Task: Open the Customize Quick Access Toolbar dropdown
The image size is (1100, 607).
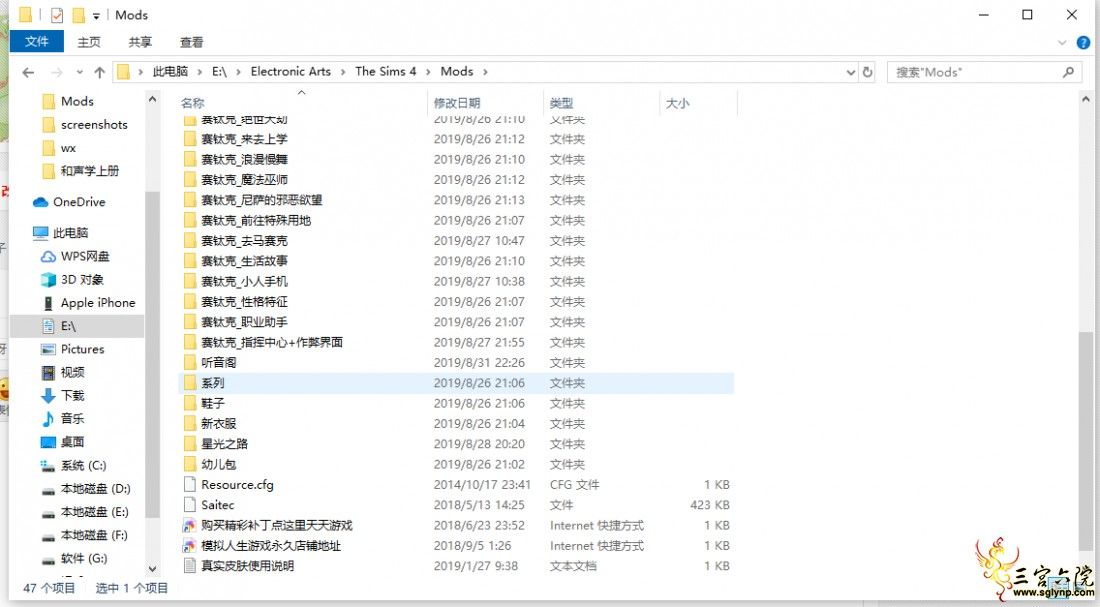Action: pyautogui.click(x=96, y=15)
